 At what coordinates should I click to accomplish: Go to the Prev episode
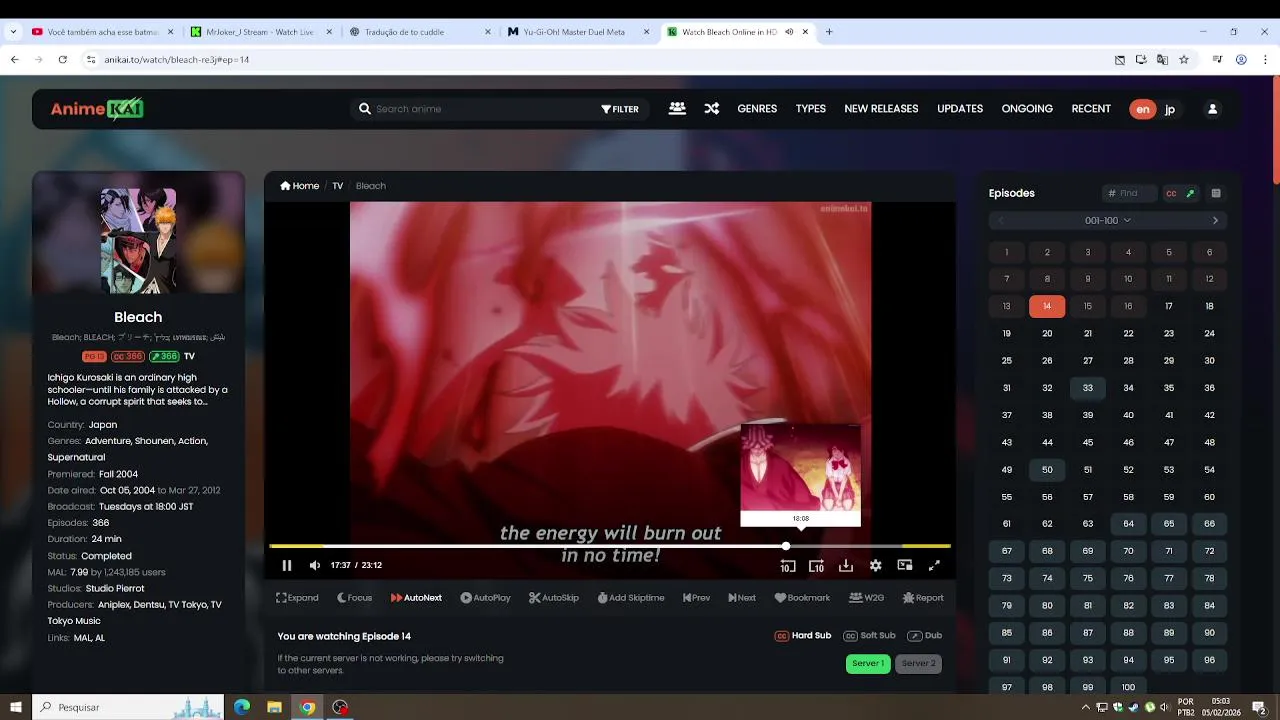point(697,598)
